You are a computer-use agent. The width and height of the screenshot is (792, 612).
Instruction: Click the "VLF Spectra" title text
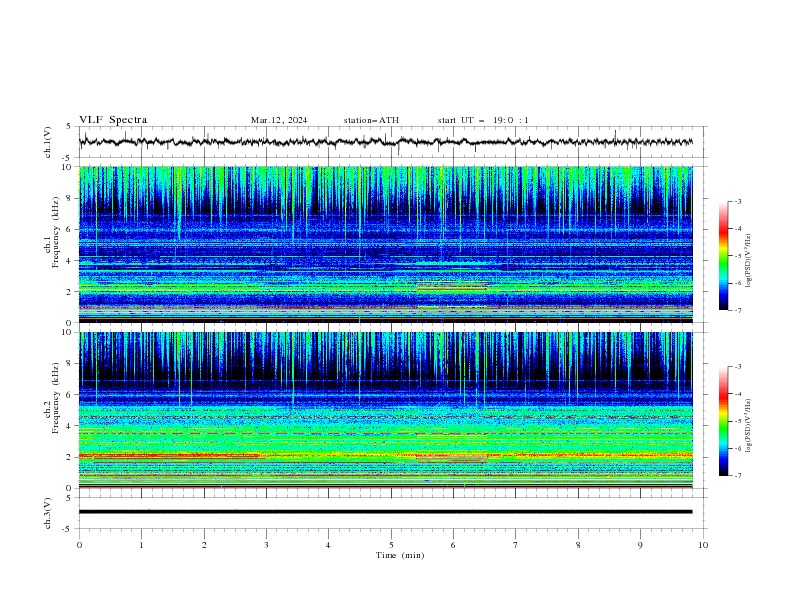(x=113, y=120)
